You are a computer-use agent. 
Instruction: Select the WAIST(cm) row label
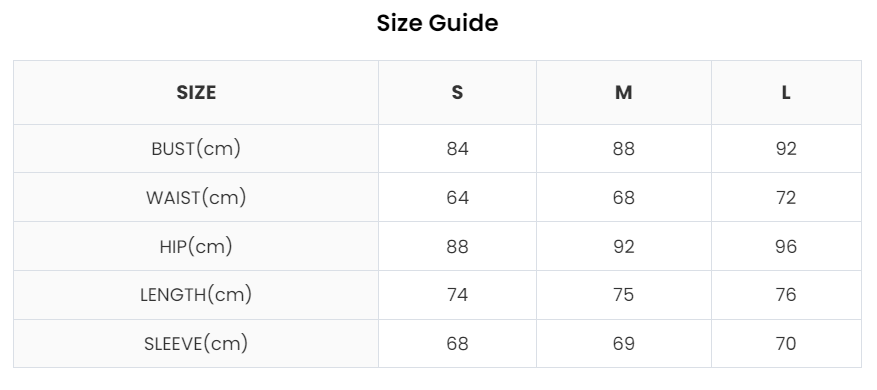[x=196, y=198]
